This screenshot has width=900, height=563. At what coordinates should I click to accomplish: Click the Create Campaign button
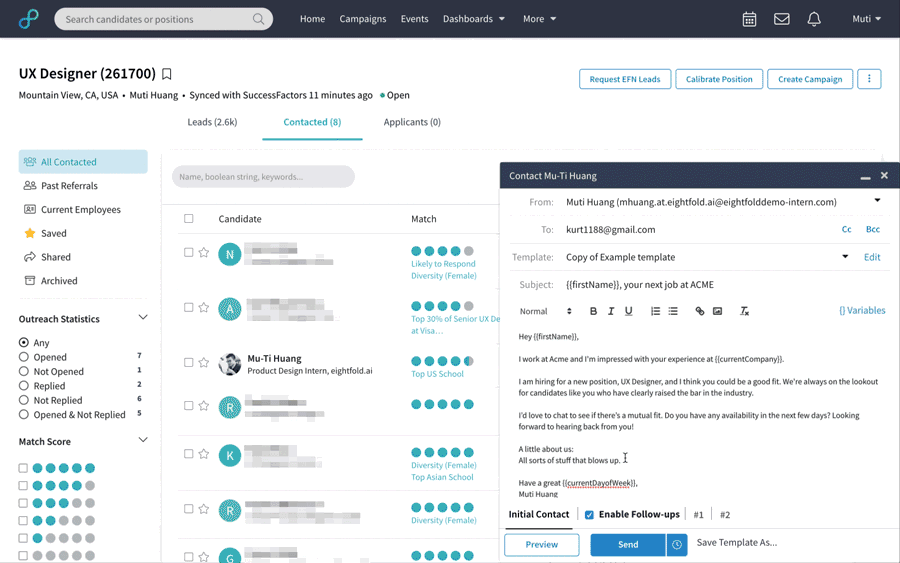(810, 79)
